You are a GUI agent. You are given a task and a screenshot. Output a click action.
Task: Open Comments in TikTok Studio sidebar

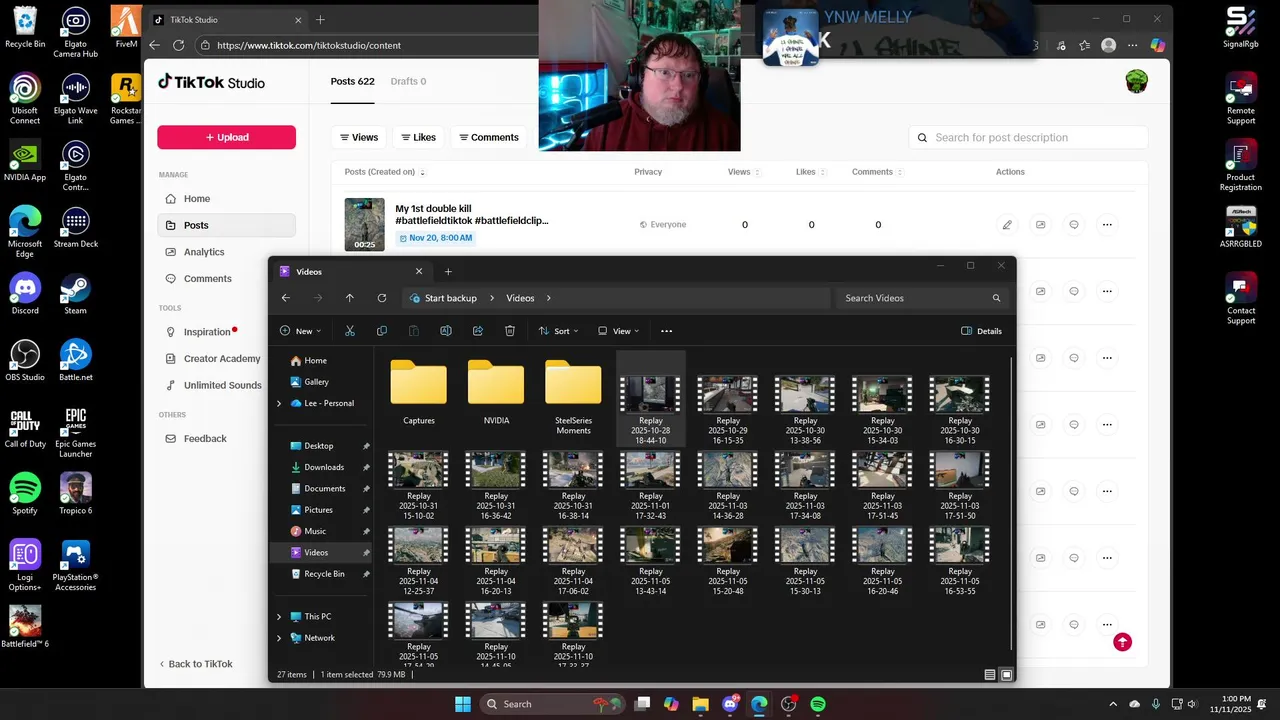226,279
